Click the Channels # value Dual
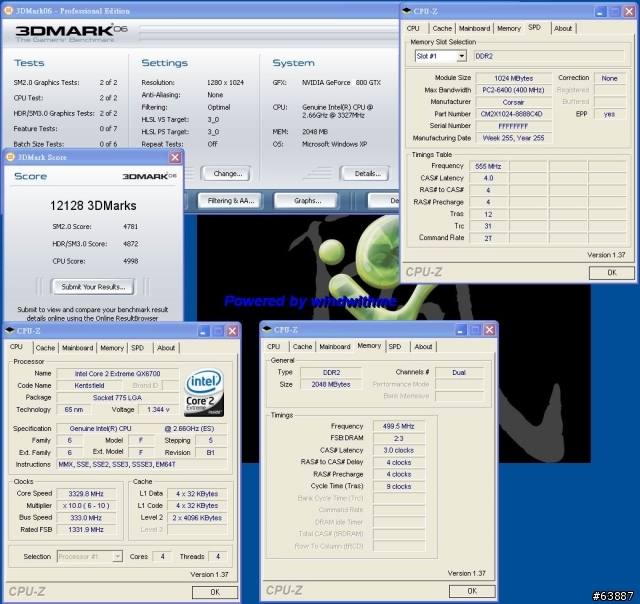The image size is (640, 604). click(x=459, y=372)
